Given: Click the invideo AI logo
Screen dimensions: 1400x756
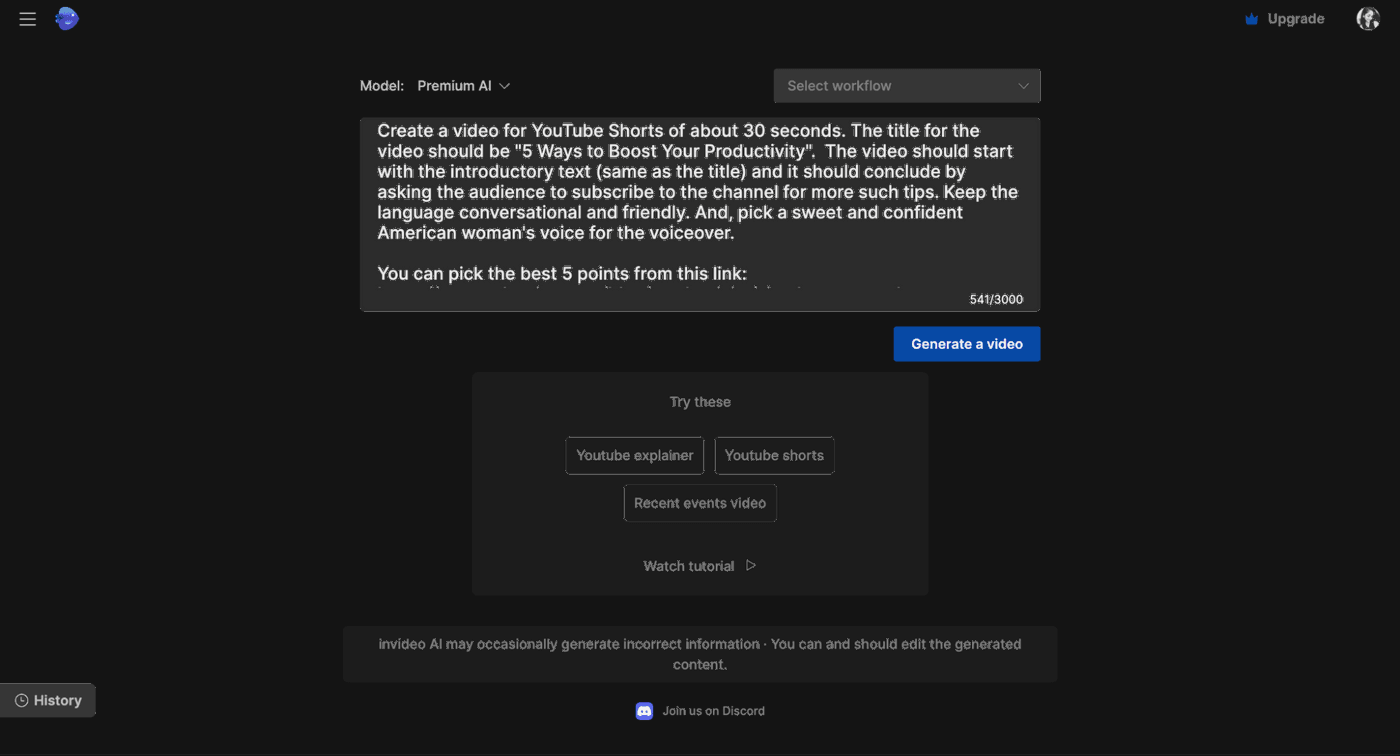Looking at the screenshot, I should 67,18.
